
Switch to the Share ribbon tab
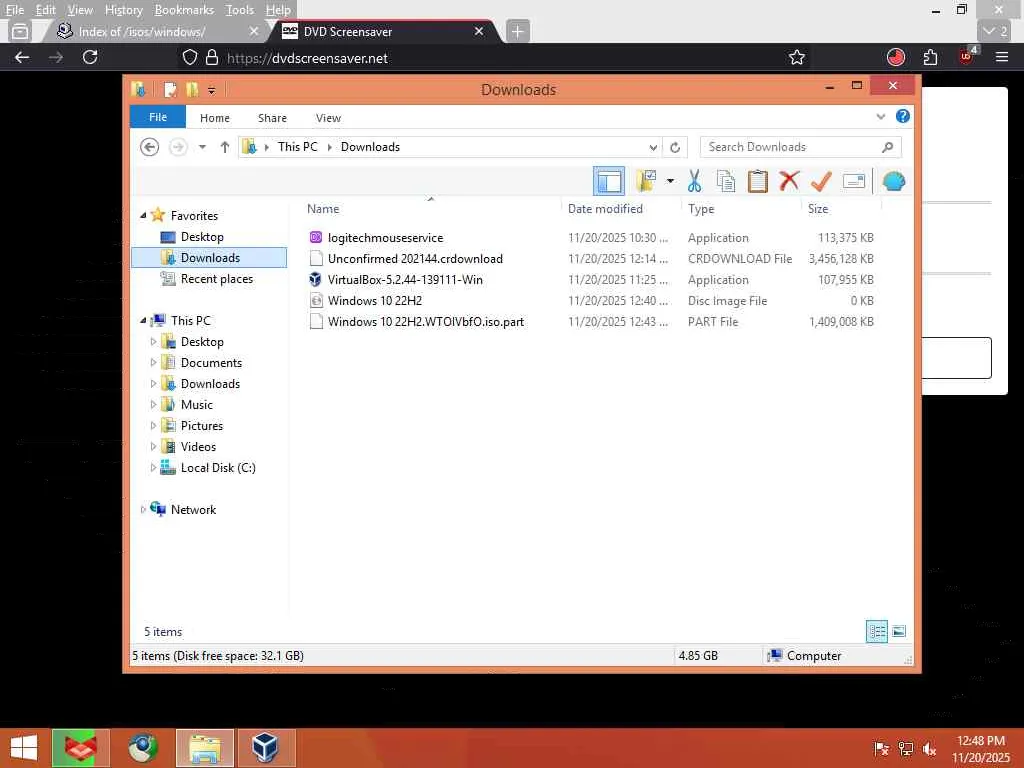(272, 118)
